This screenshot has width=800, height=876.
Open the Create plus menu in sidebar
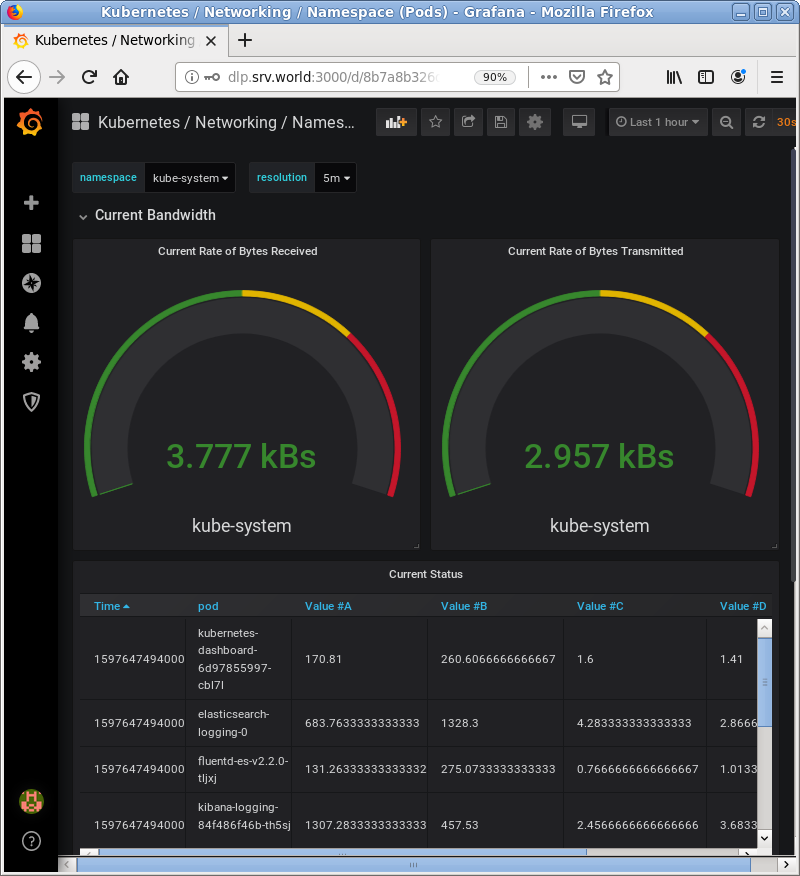coord(31,202)
